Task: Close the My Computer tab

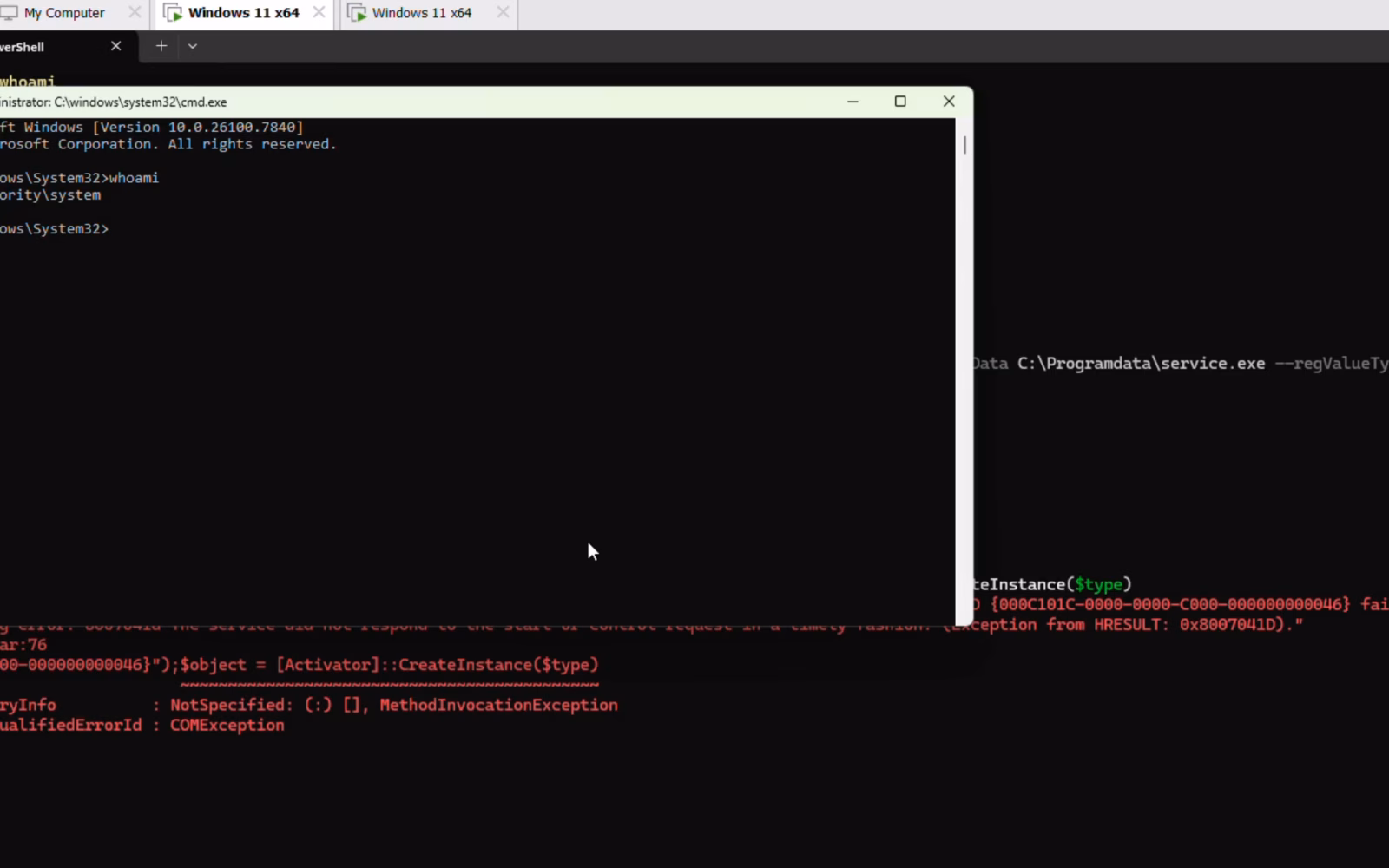Action: (135, 13)
